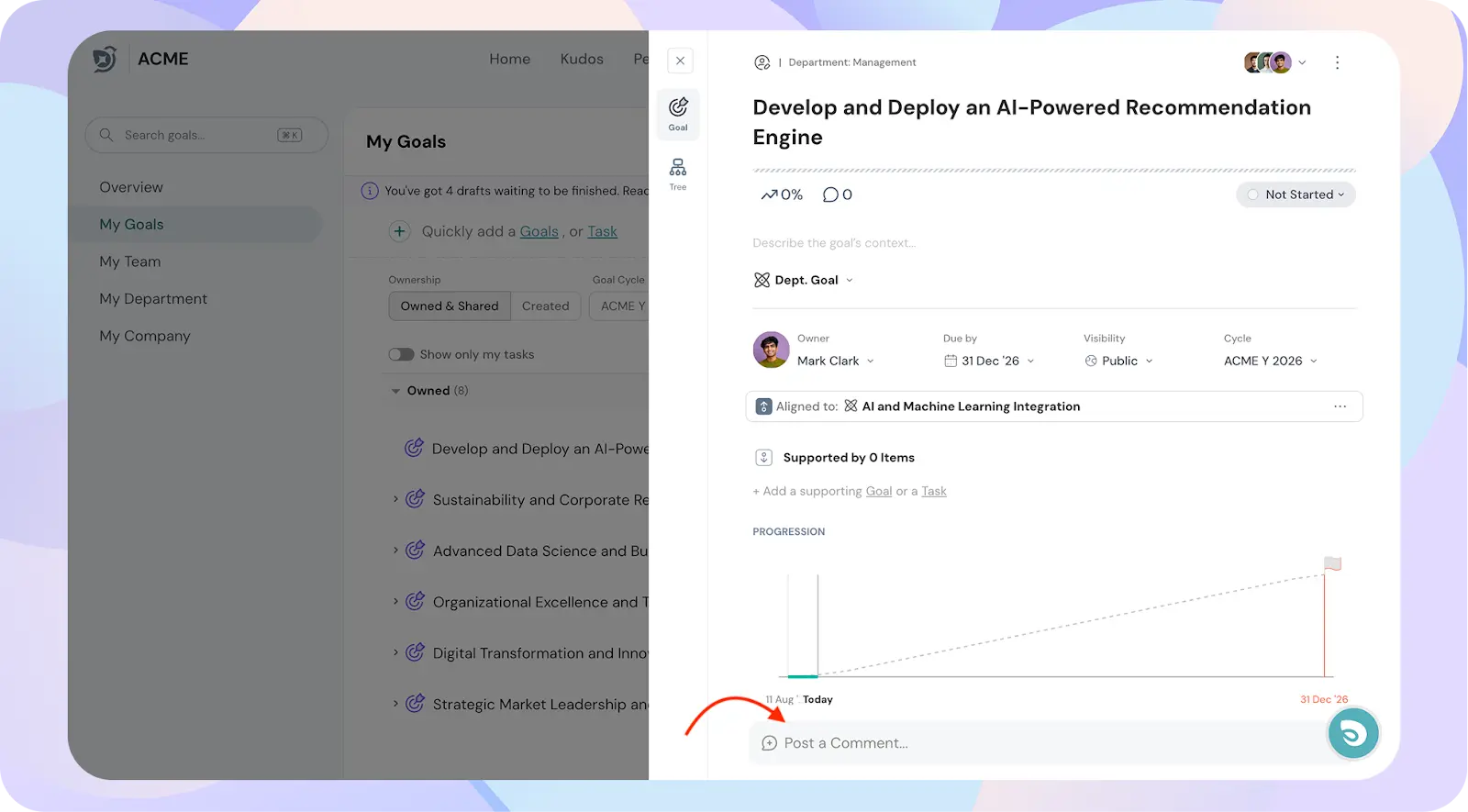Change the Visibility Public dropdown
The height and width of the screenshot is (812, 1468).
tap(1118, 361)
